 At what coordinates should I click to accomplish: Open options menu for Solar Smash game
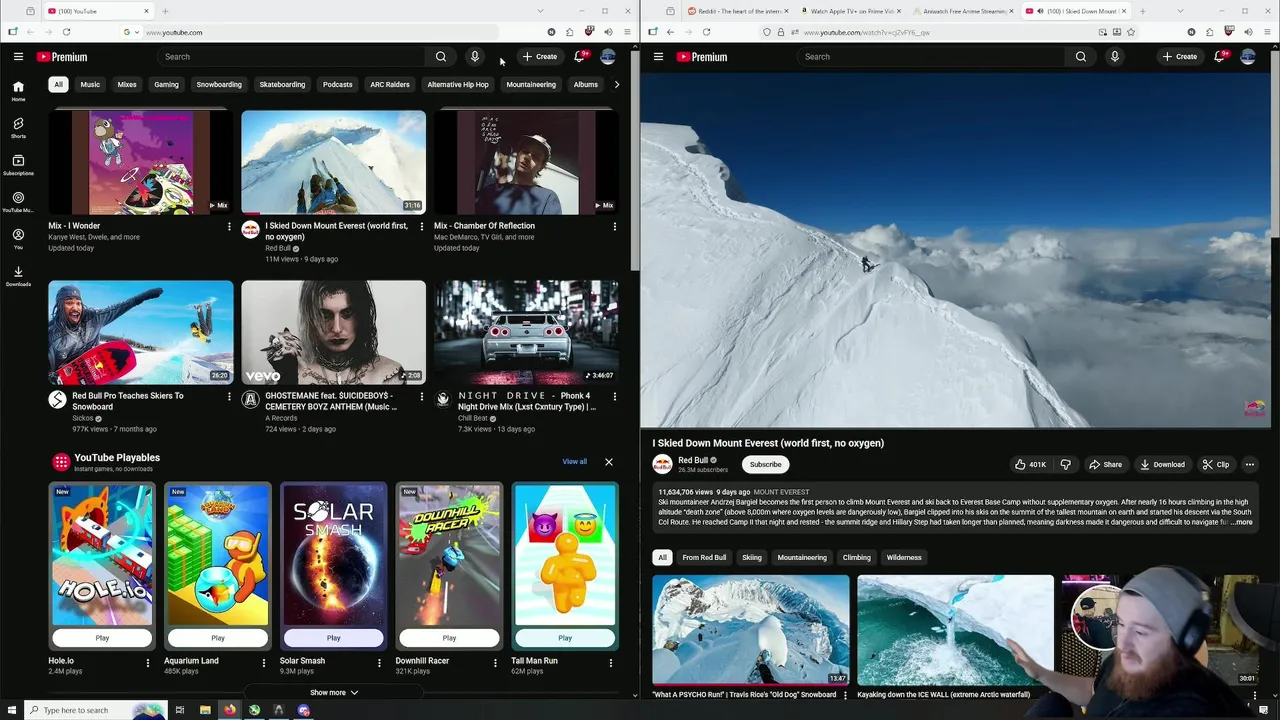(x=379, y=662)
